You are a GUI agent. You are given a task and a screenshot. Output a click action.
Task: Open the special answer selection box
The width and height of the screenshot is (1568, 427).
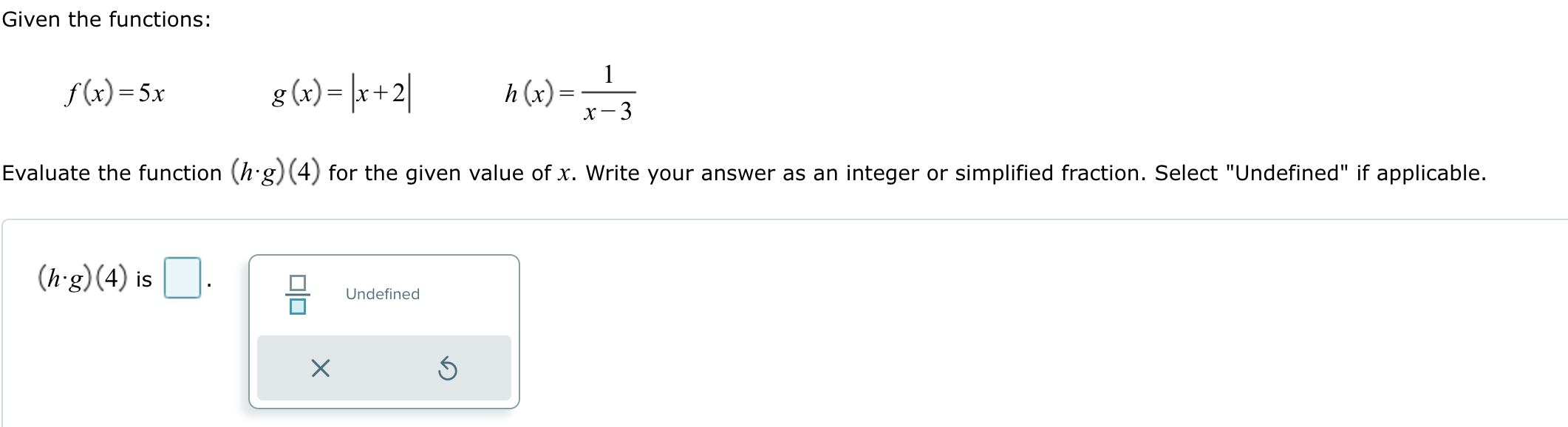click(384, 329)
